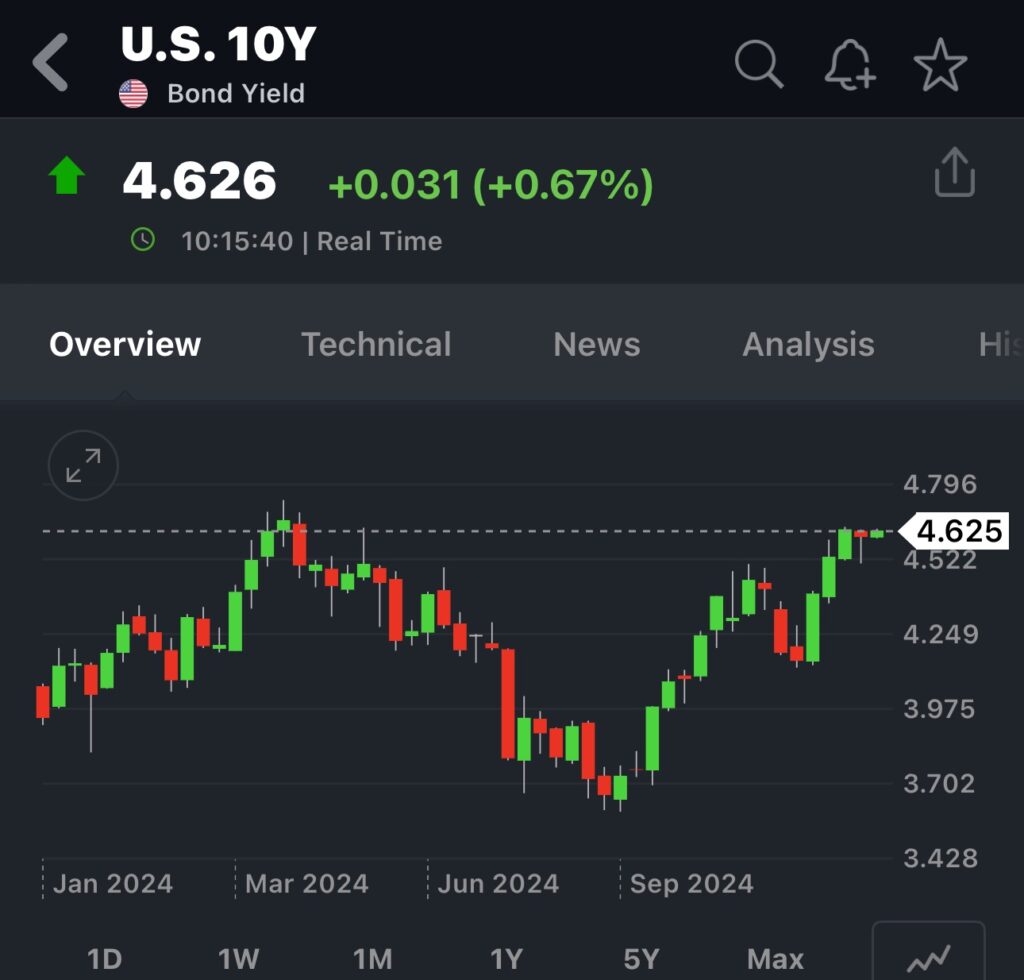1024x980 pixels.
Task: Go to the Analysis tab
Action: 808,344
